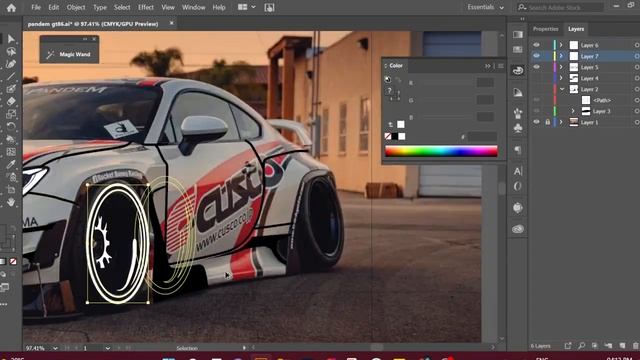Click the color spectrum bar

point(441,151)
